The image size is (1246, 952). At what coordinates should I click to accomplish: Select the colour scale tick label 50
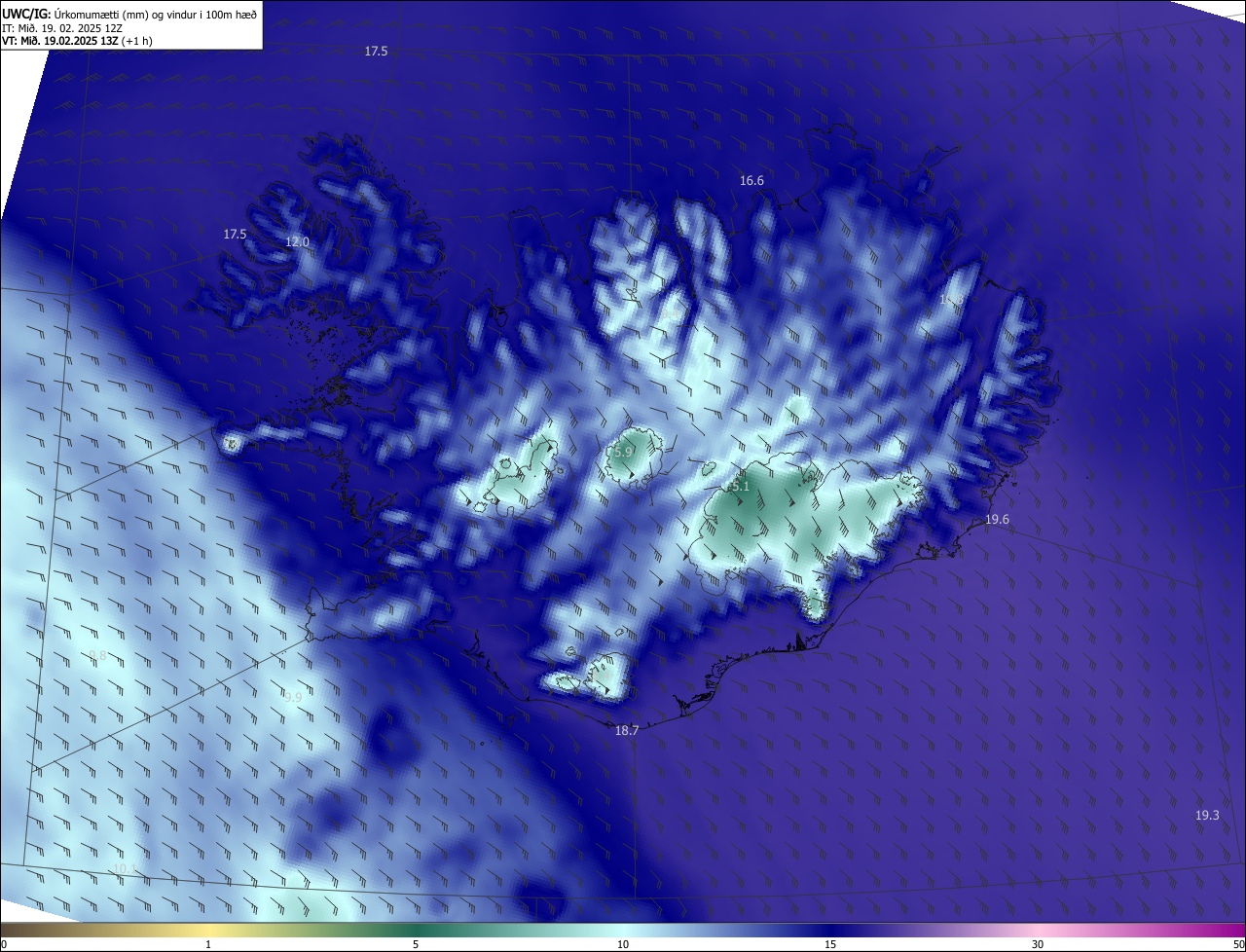point(1238,944)
